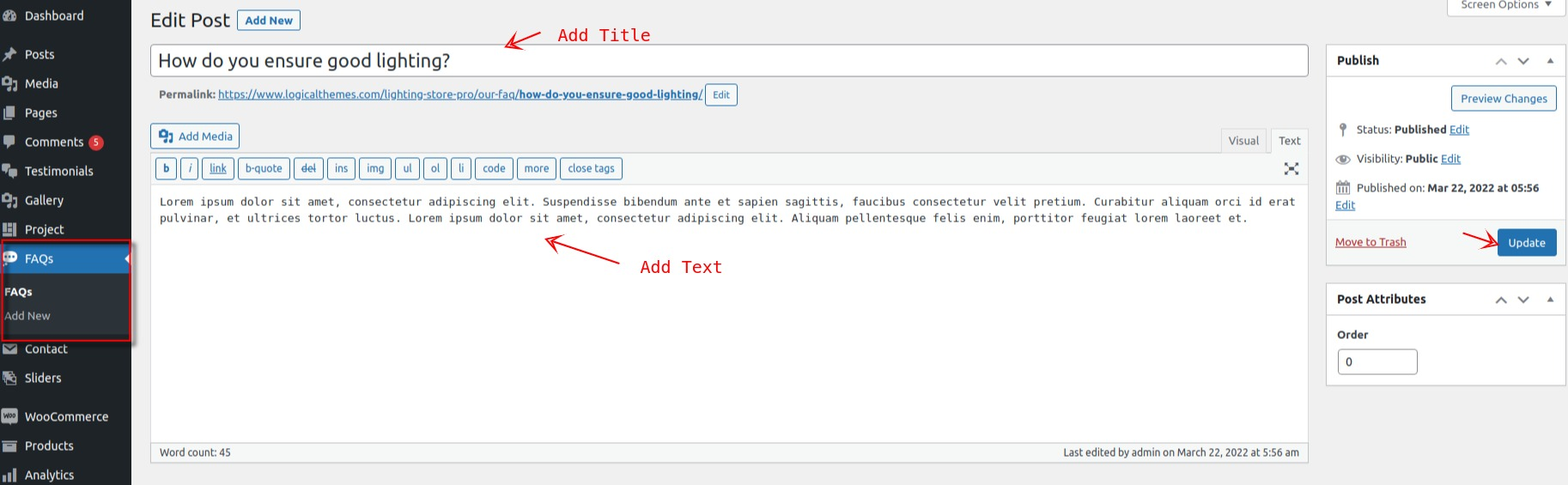Click the Order number input field
This screenshot has width=1568, height=485.
tap(1377, 362)
